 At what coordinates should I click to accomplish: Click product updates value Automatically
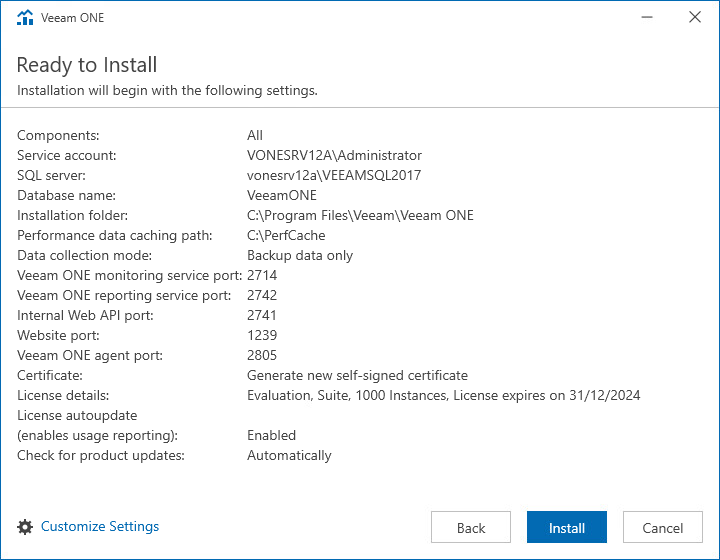[289, 456]
